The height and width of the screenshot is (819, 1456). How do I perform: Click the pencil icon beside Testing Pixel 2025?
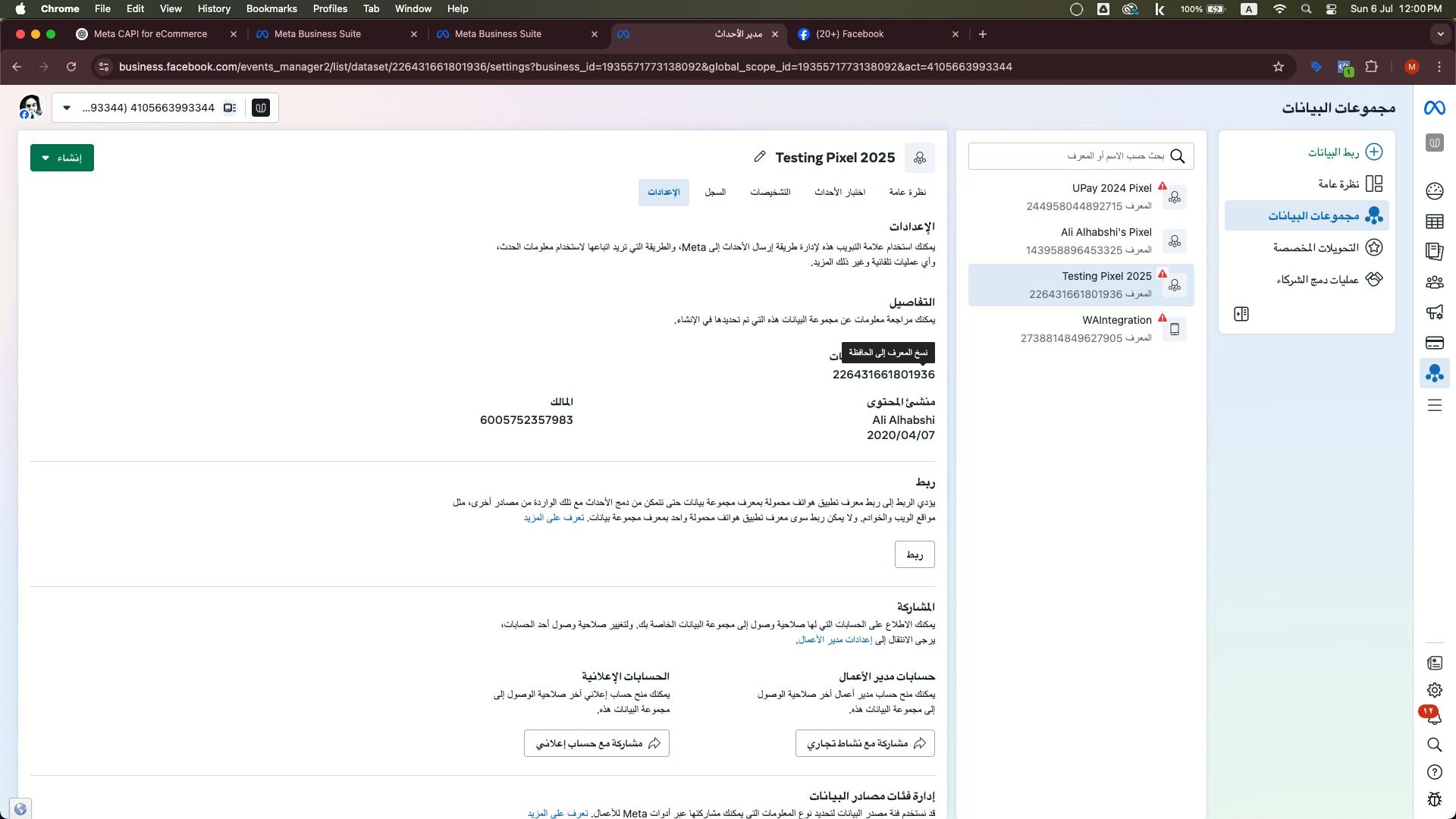pos(759,156)
